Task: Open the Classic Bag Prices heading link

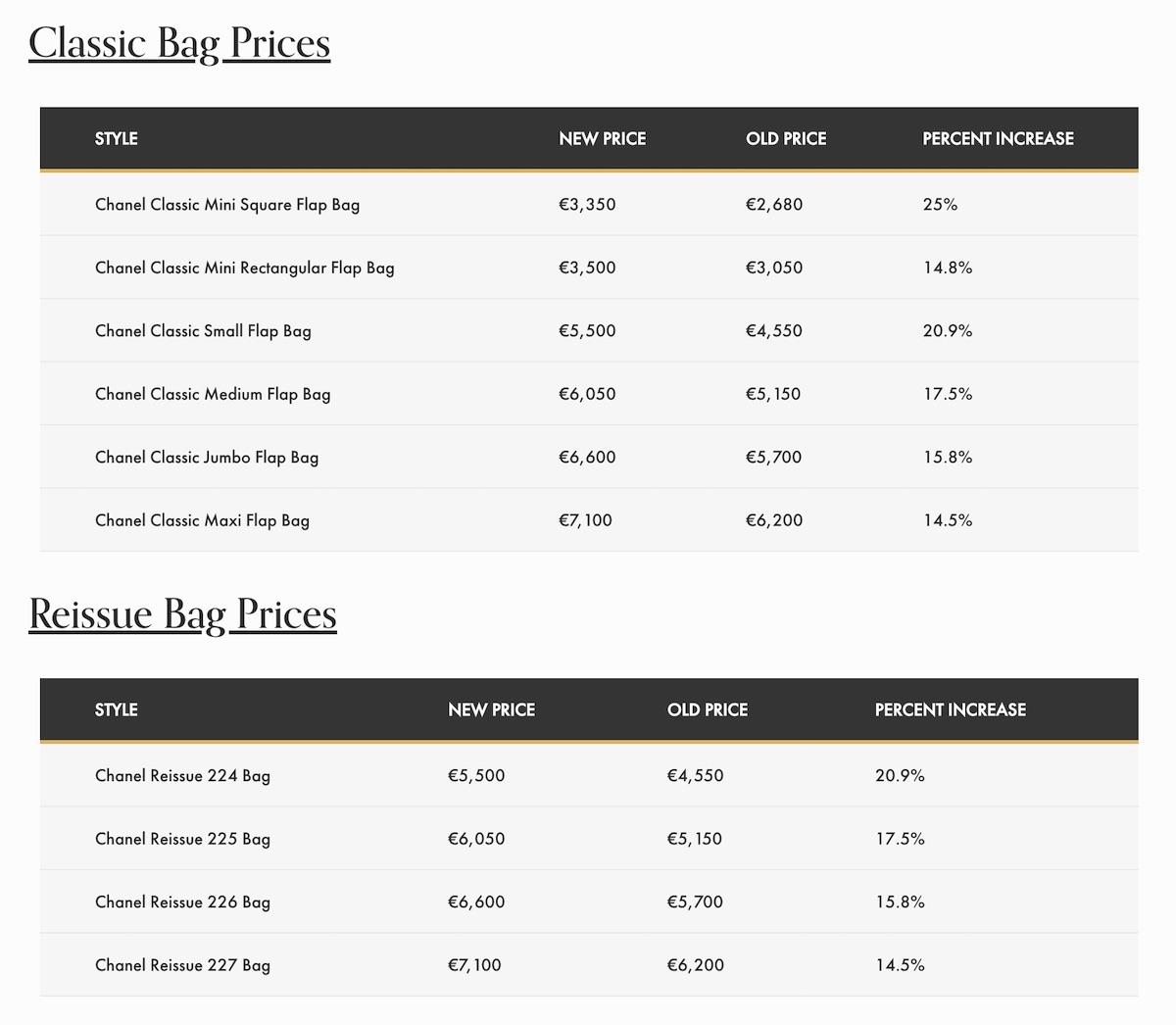Action: (179, 43)
